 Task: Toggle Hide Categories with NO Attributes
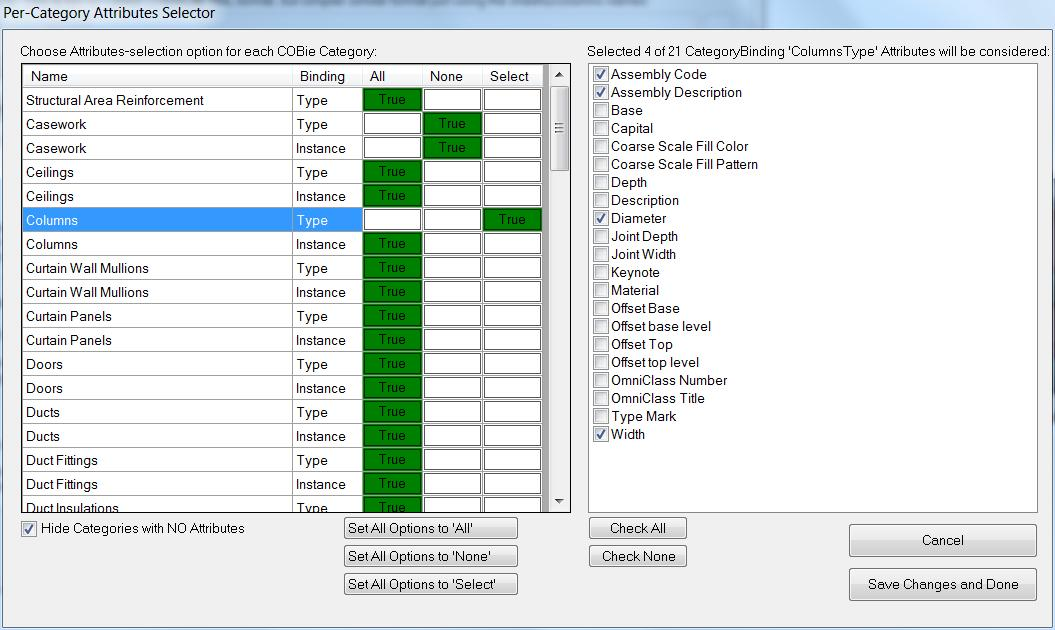[x=28, y=529]
